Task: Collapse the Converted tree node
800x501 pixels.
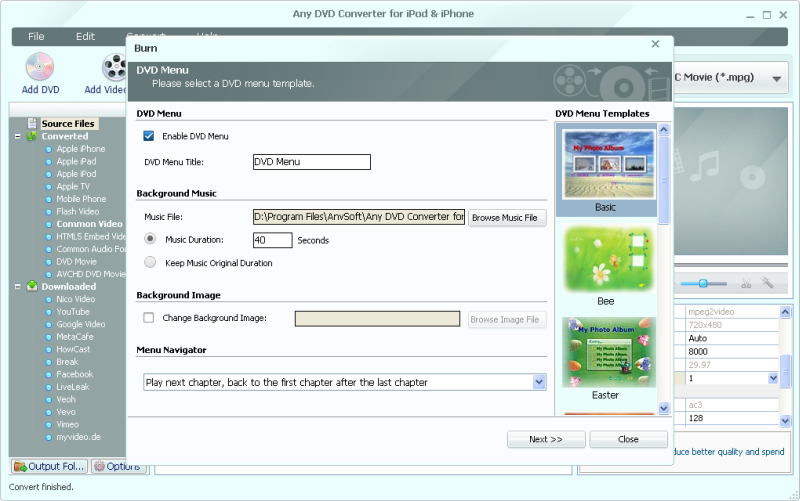Action: [17, 136]
